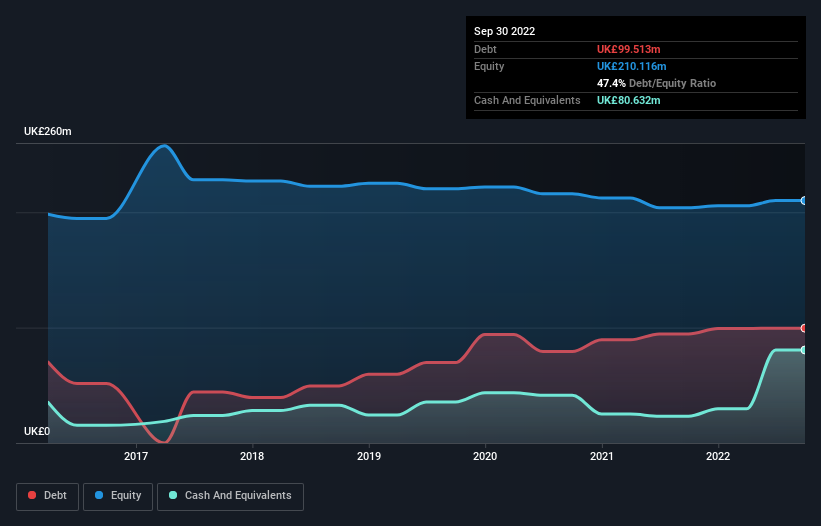
Task: Click the Sep 30 2022 tooltip date
Action: click(504, 31)
